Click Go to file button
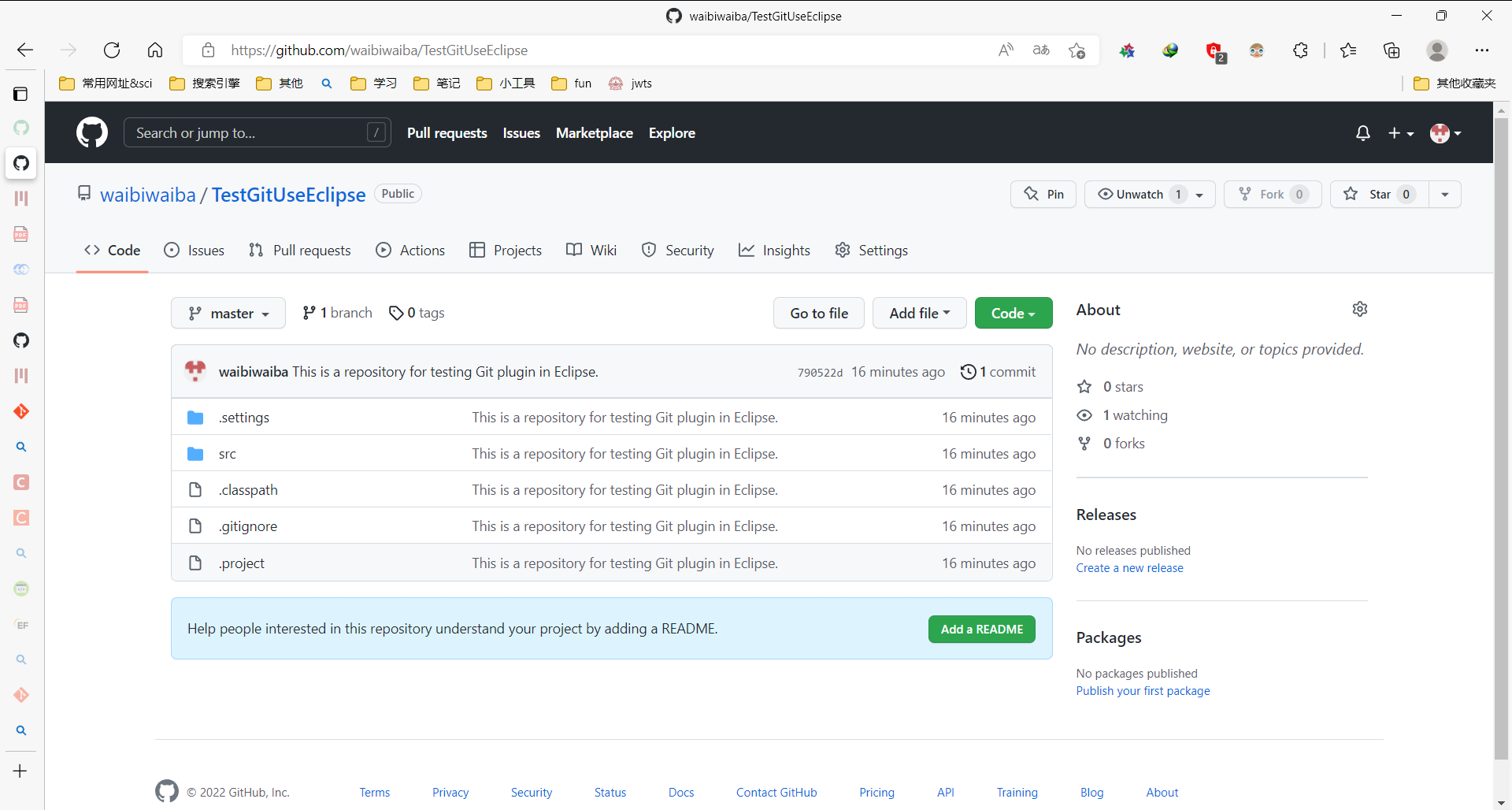The image size is (1512, 810). coord(819,314)
